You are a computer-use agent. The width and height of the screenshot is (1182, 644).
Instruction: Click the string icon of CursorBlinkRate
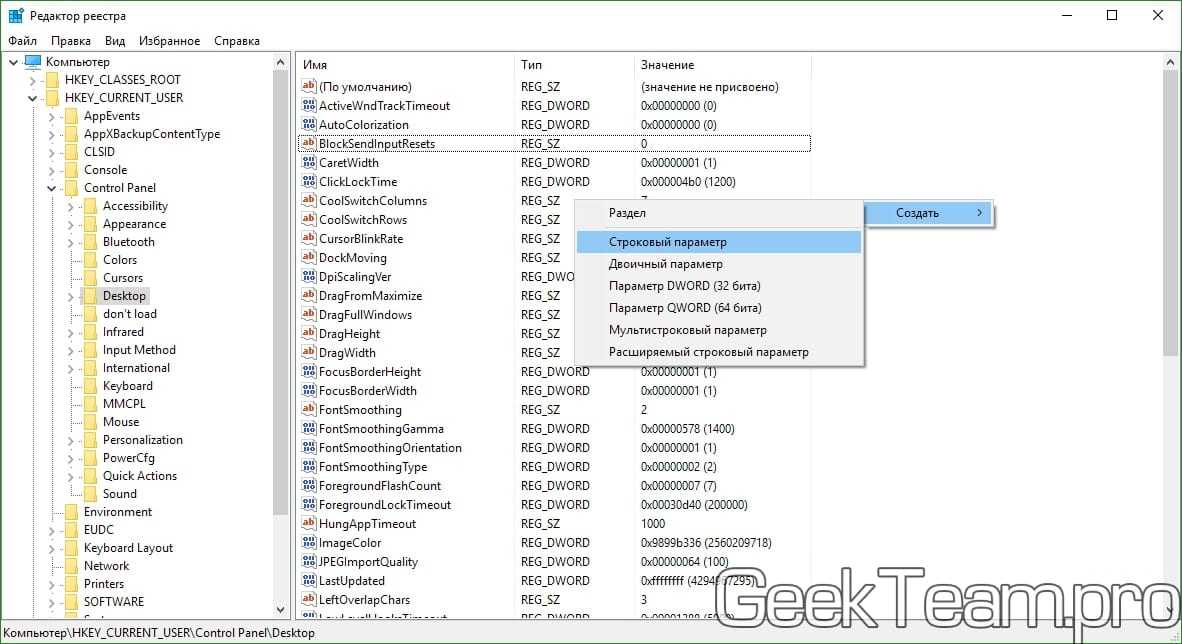pos(308,238)
